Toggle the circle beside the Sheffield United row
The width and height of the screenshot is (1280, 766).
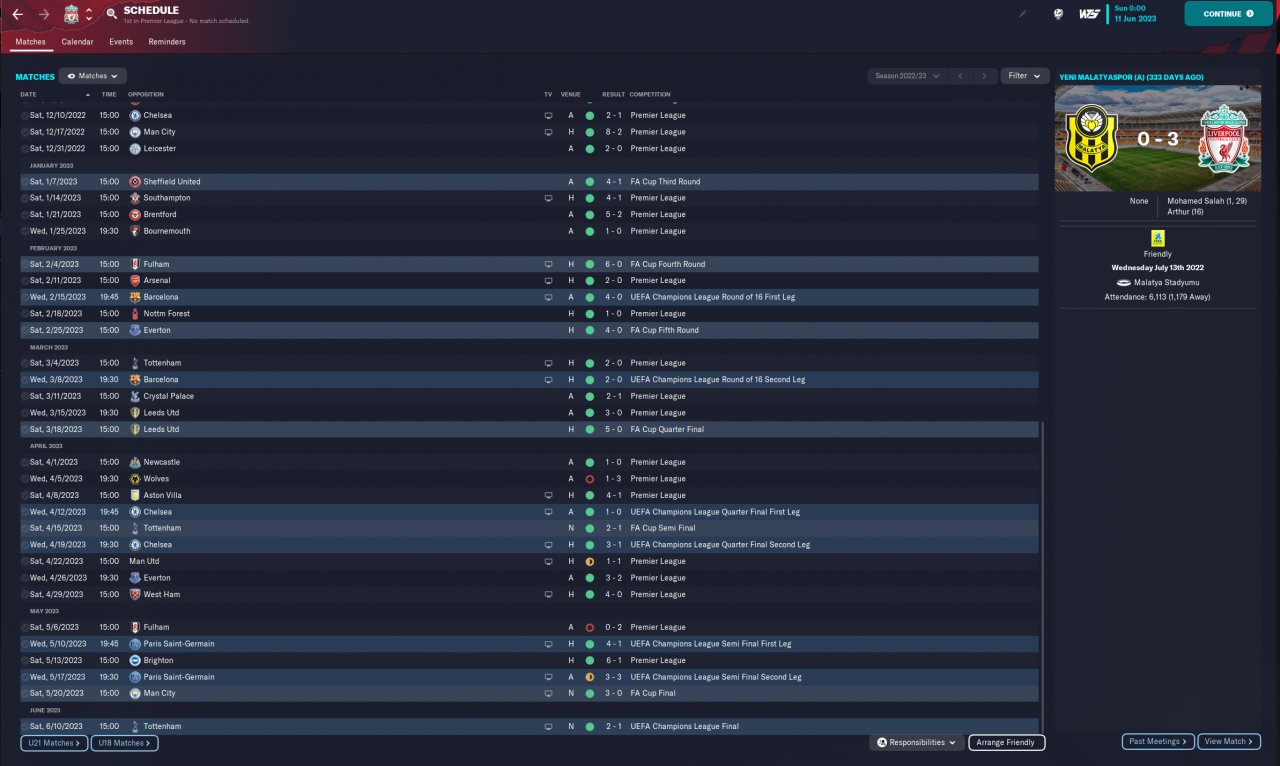(x=25, y=182)
